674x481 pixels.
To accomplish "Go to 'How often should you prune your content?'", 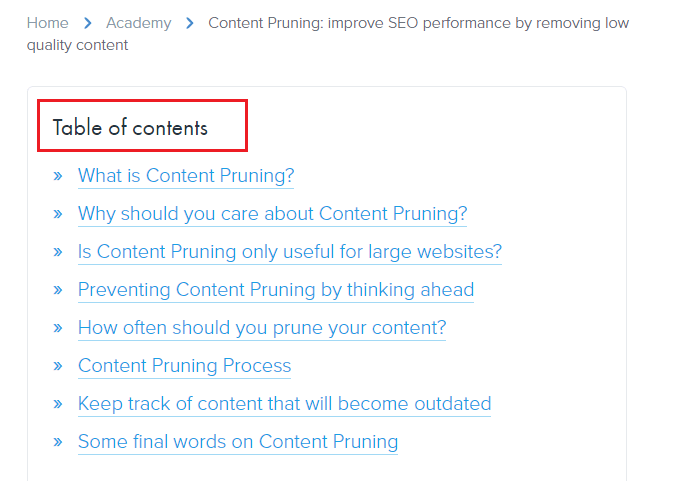I will tap(262, 328).
